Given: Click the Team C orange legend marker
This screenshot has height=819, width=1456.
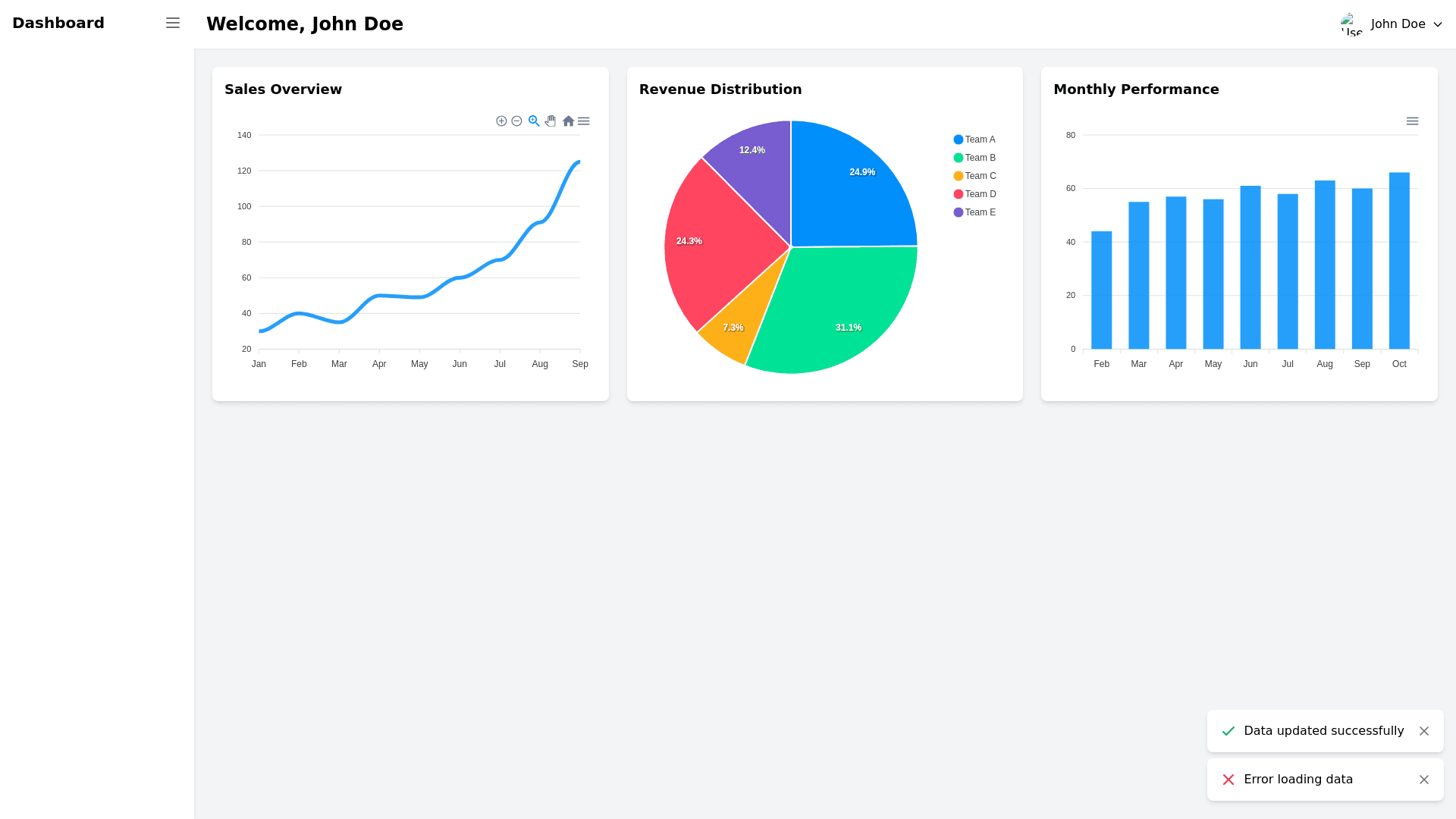Looking at the screenshot, I should [x=959, y=176].
